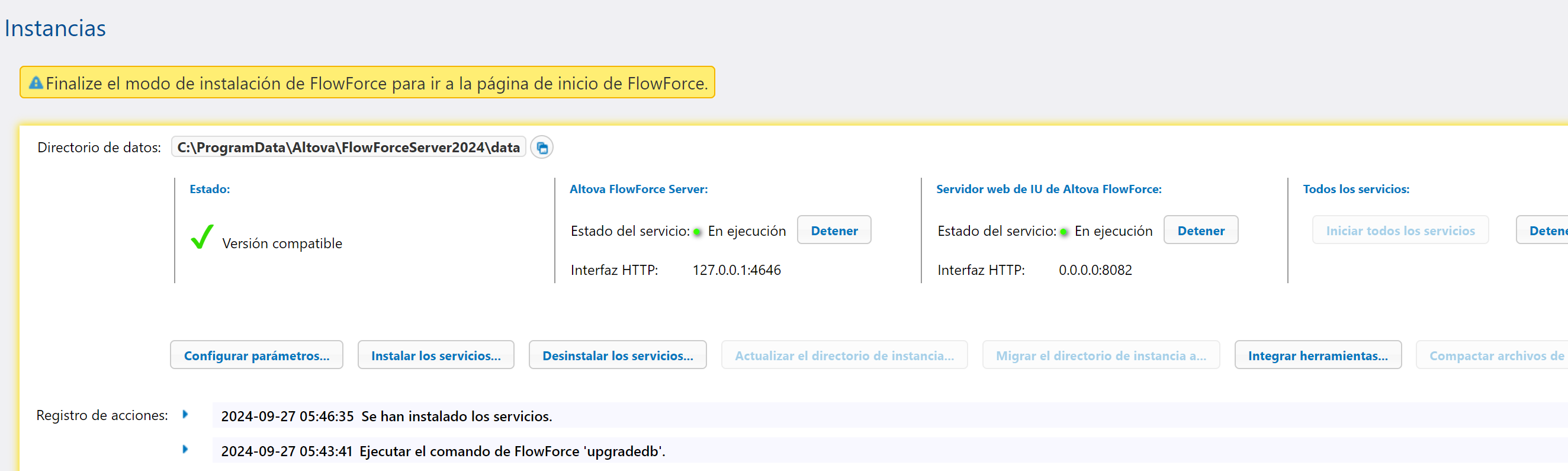The width and height of the screenshot is (1568, 471).
Task: Click Migrar el directorio de instancia button
Action: coord(1100,355)
